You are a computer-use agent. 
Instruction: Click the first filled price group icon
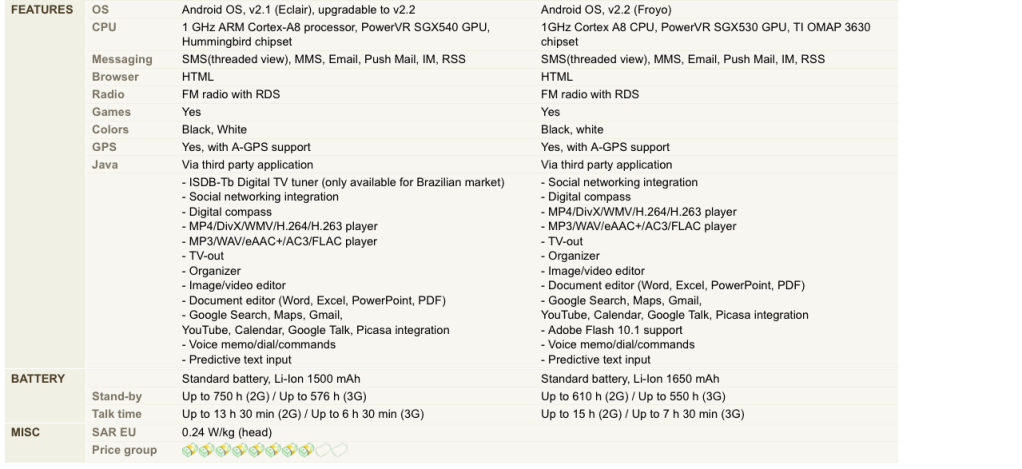coord(189,450)
